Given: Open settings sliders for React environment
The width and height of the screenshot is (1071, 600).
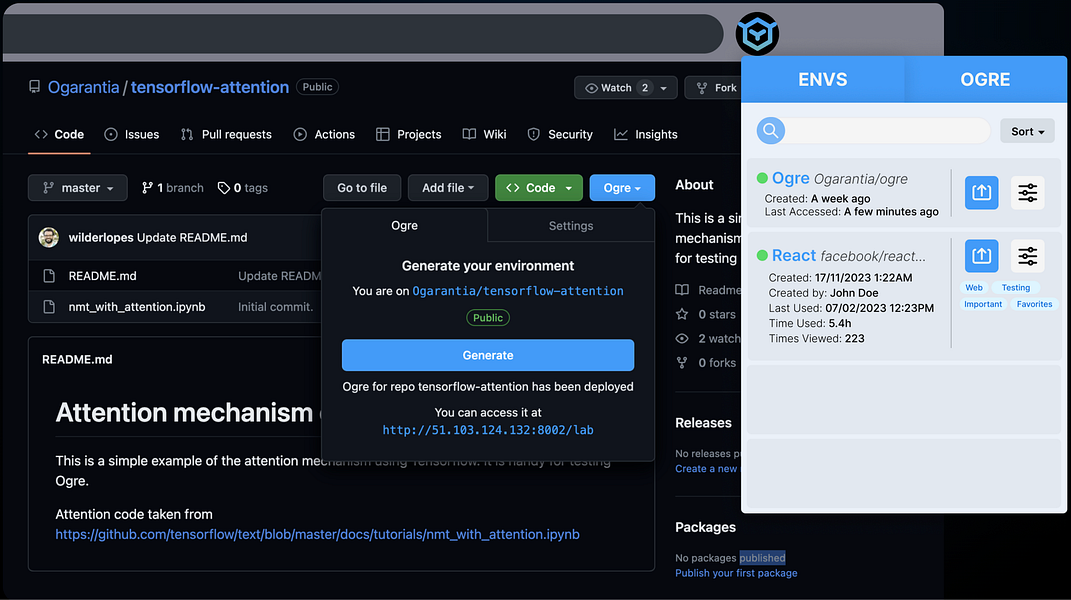Looking at the screenshot, I should pyautogui.click(x=1028, y=256).
